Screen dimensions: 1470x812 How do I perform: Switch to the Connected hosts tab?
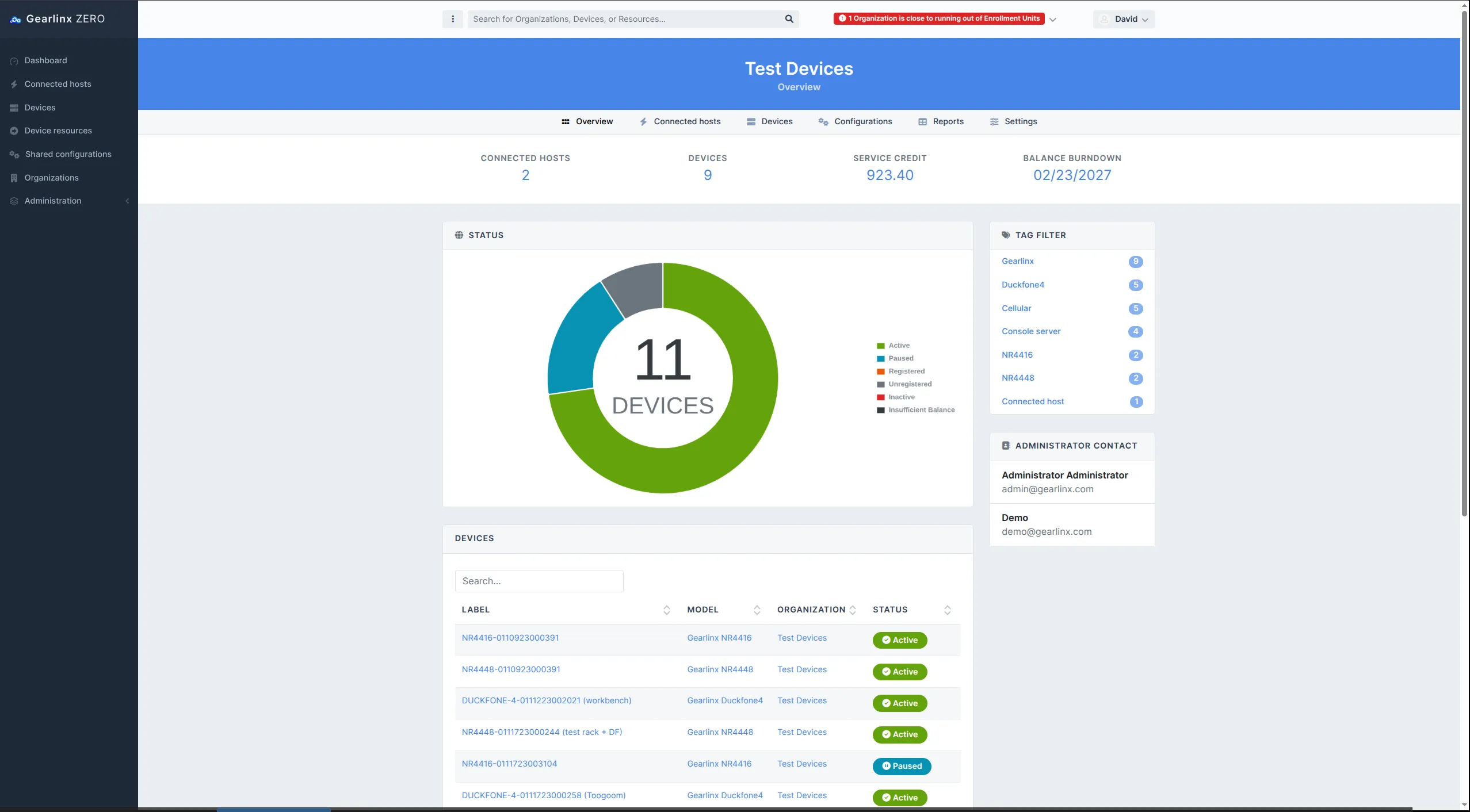(x=680, y=121)
